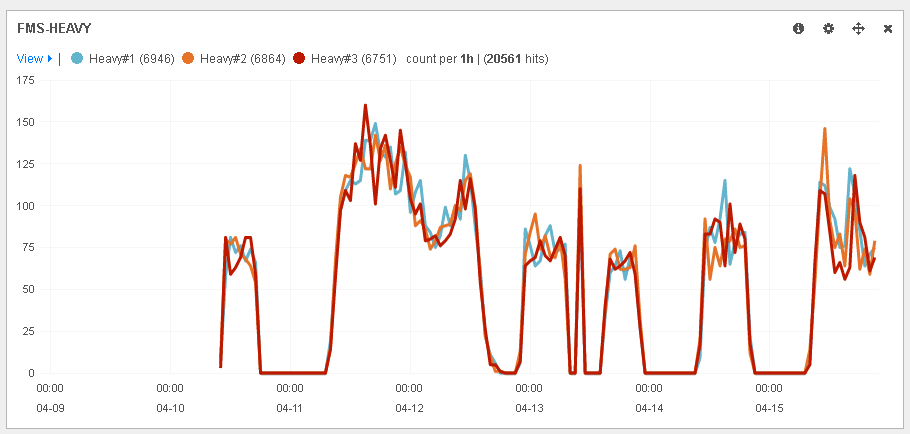910x434 pixels.
Task: Click the 04-09 date label on x-axis
Action: click(49, 408)
